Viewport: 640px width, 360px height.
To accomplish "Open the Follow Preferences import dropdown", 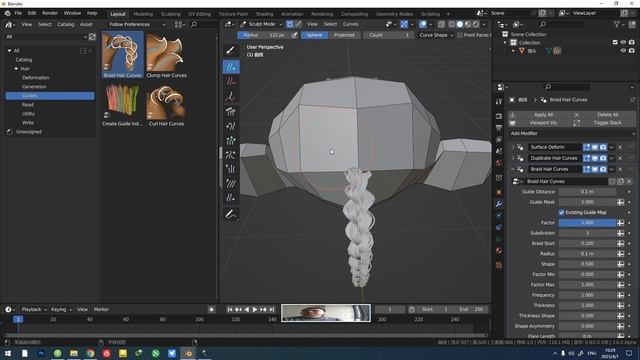I will tap(137, 24).
